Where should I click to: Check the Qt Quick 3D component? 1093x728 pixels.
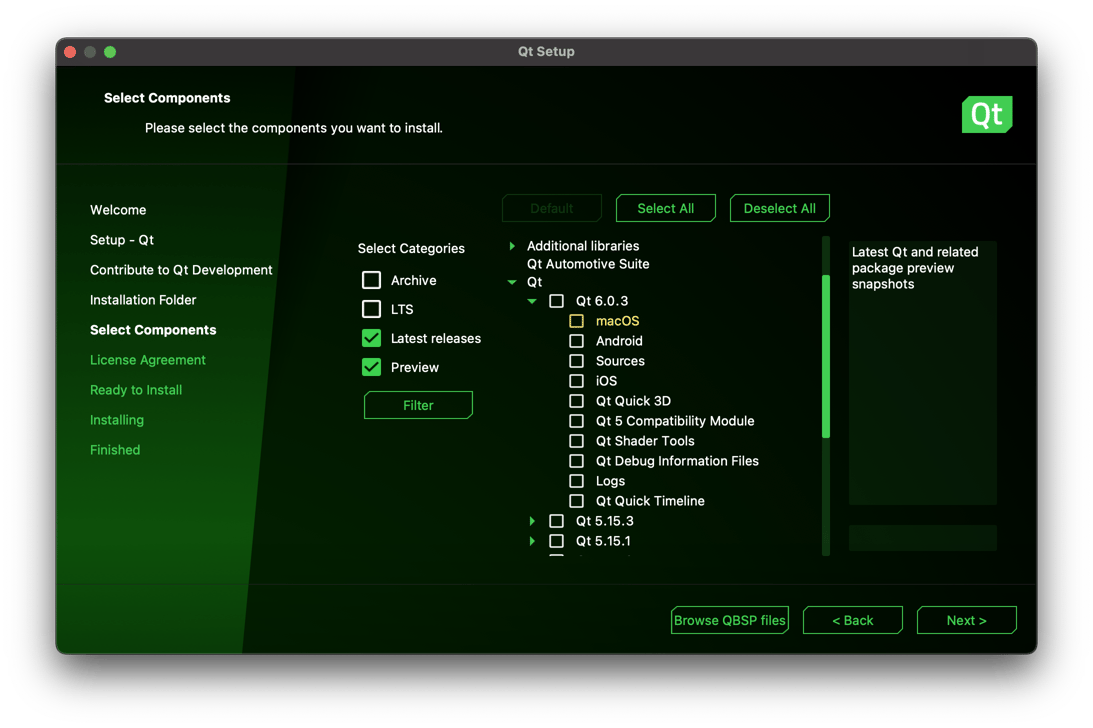click(577, 401)
